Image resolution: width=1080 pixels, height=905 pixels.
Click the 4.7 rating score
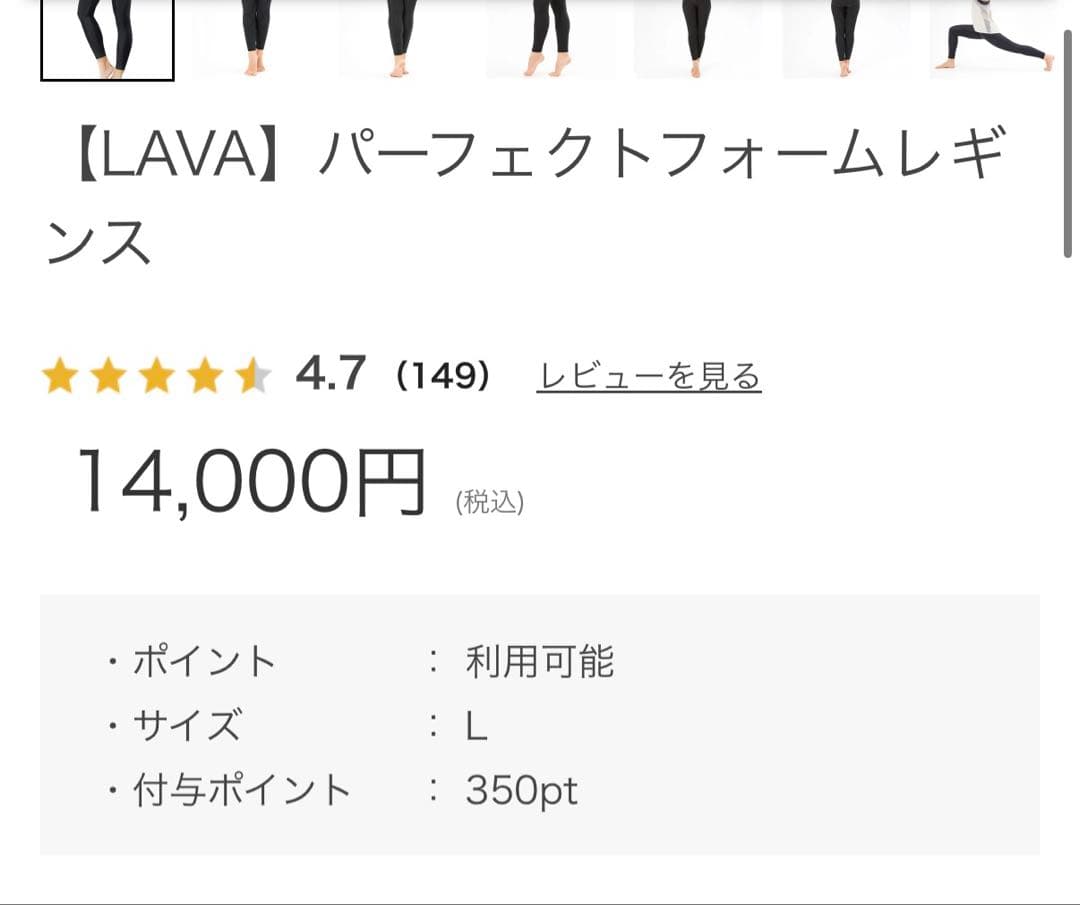(x=330, y=377)
